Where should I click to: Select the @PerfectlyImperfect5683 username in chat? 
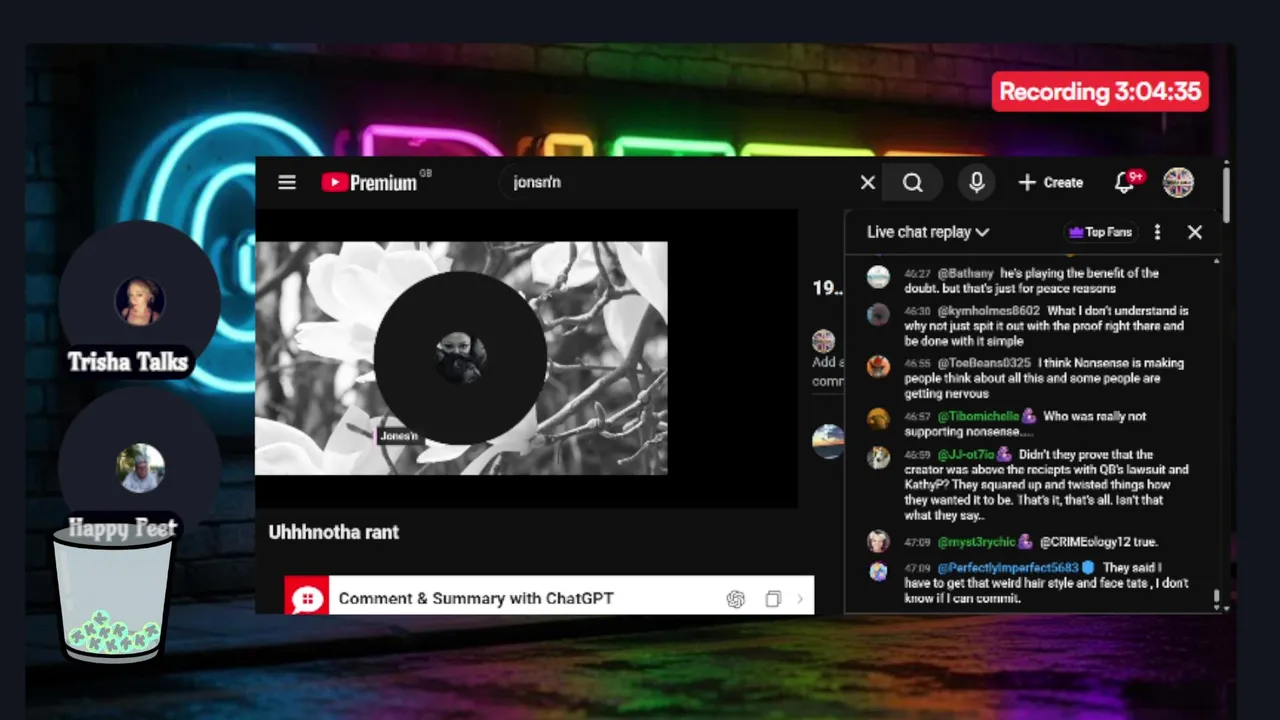[1008, 568]
